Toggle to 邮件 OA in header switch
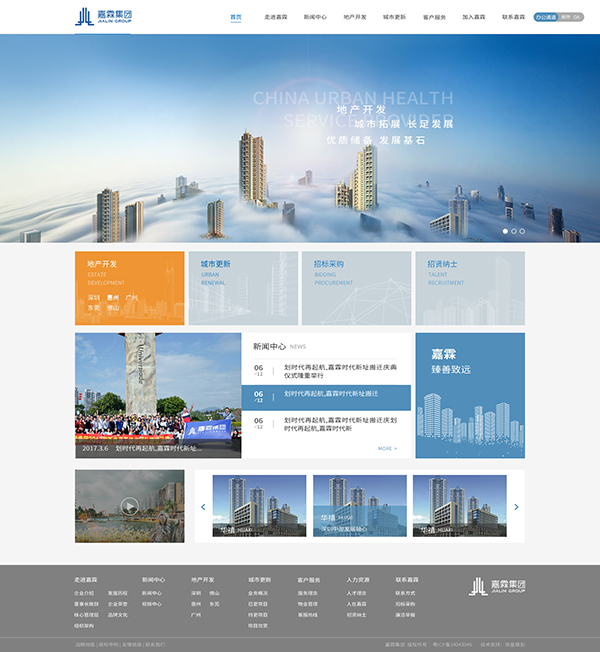 pos(571,17)
